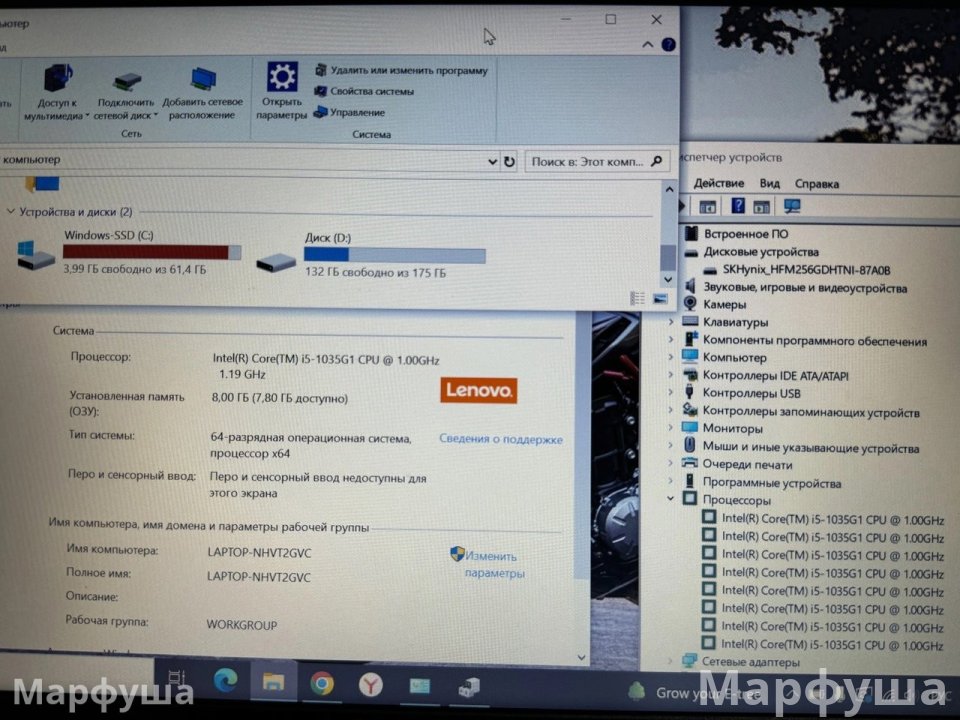This screenshot has height=720, width=960.
Task: Collapse the Устройства и диски group
Action: pyautogui.click(x=10, y=212)
